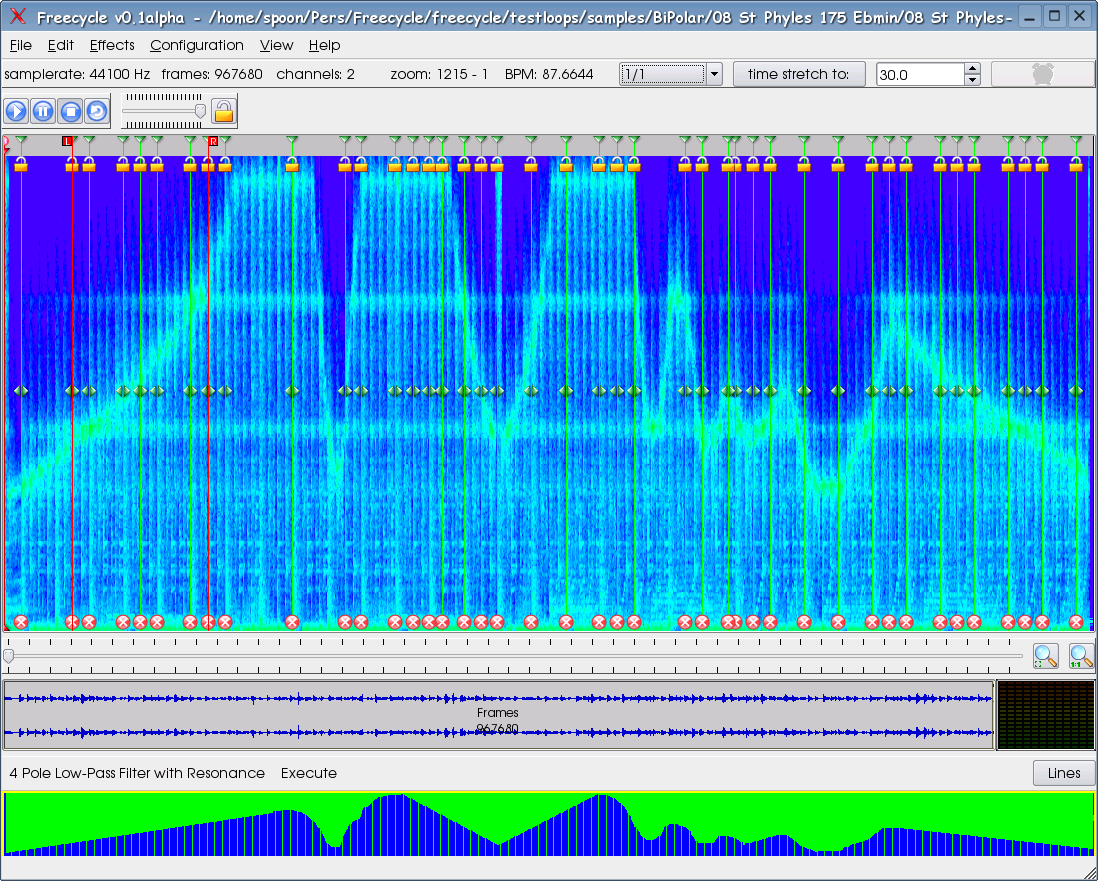Open the Effects menu
Image resolution: width=1098 pixels, height=881 pixels.
point(112,45)
